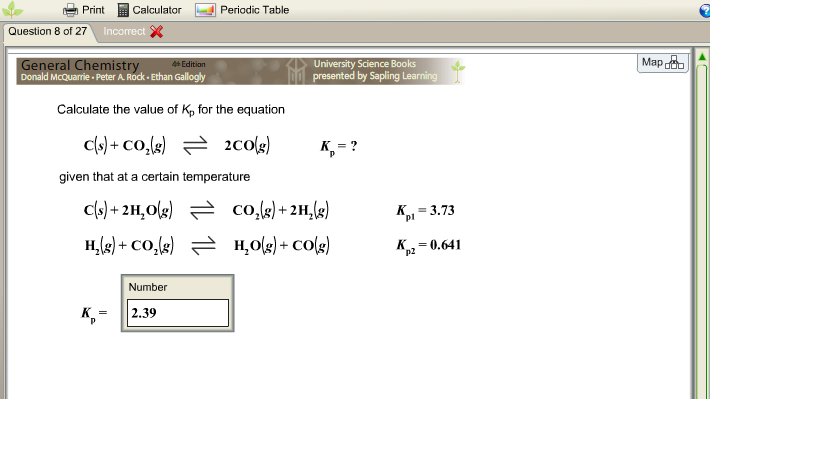
Task: Click 'given that at a certain temperature'
Action: pyautogui.click(x=155, y=176)
